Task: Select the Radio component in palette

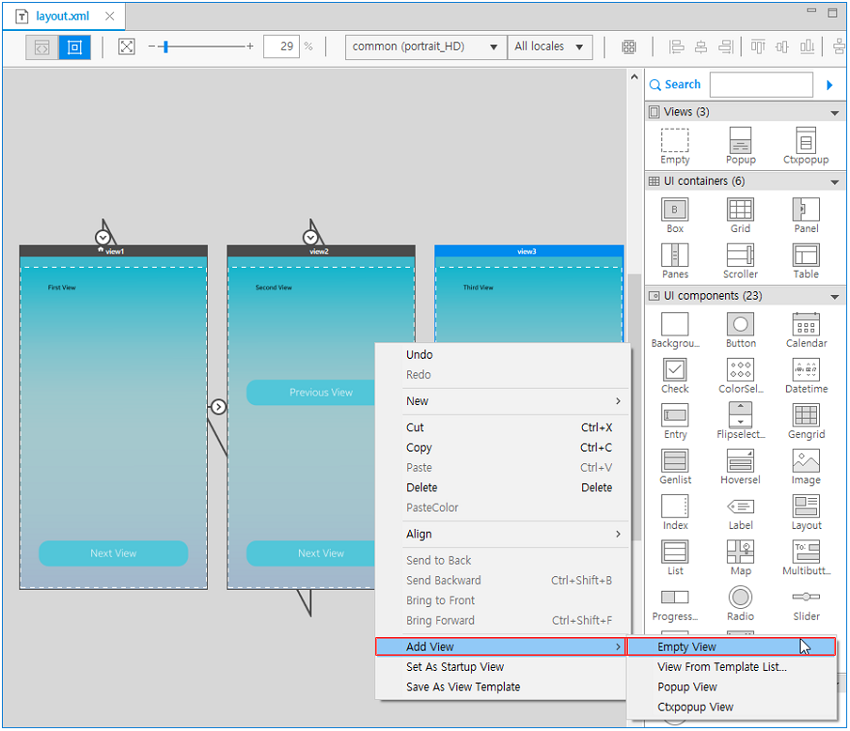Action: coord(740,598)
